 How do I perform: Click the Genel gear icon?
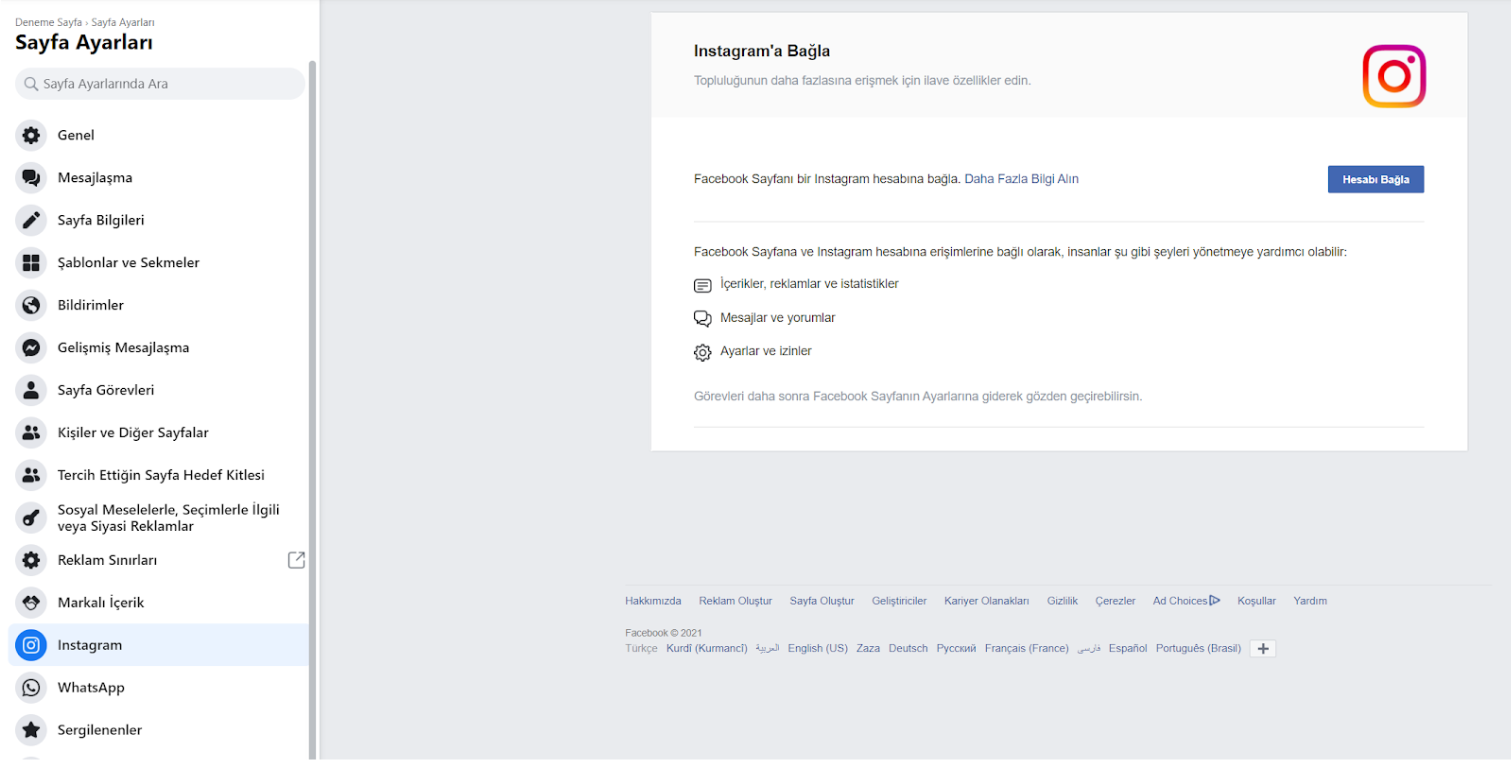[x=31, y=135]
